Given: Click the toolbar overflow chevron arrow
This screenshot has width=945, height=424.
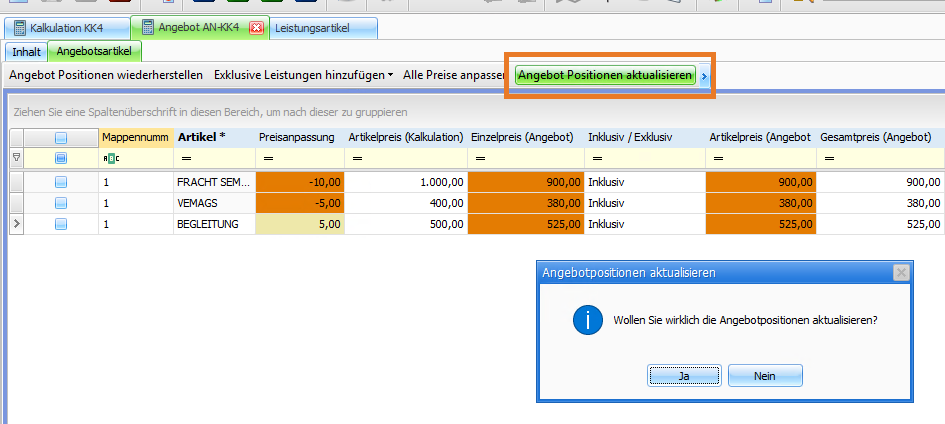Looking at the screenshot, I should pos(704,76).
